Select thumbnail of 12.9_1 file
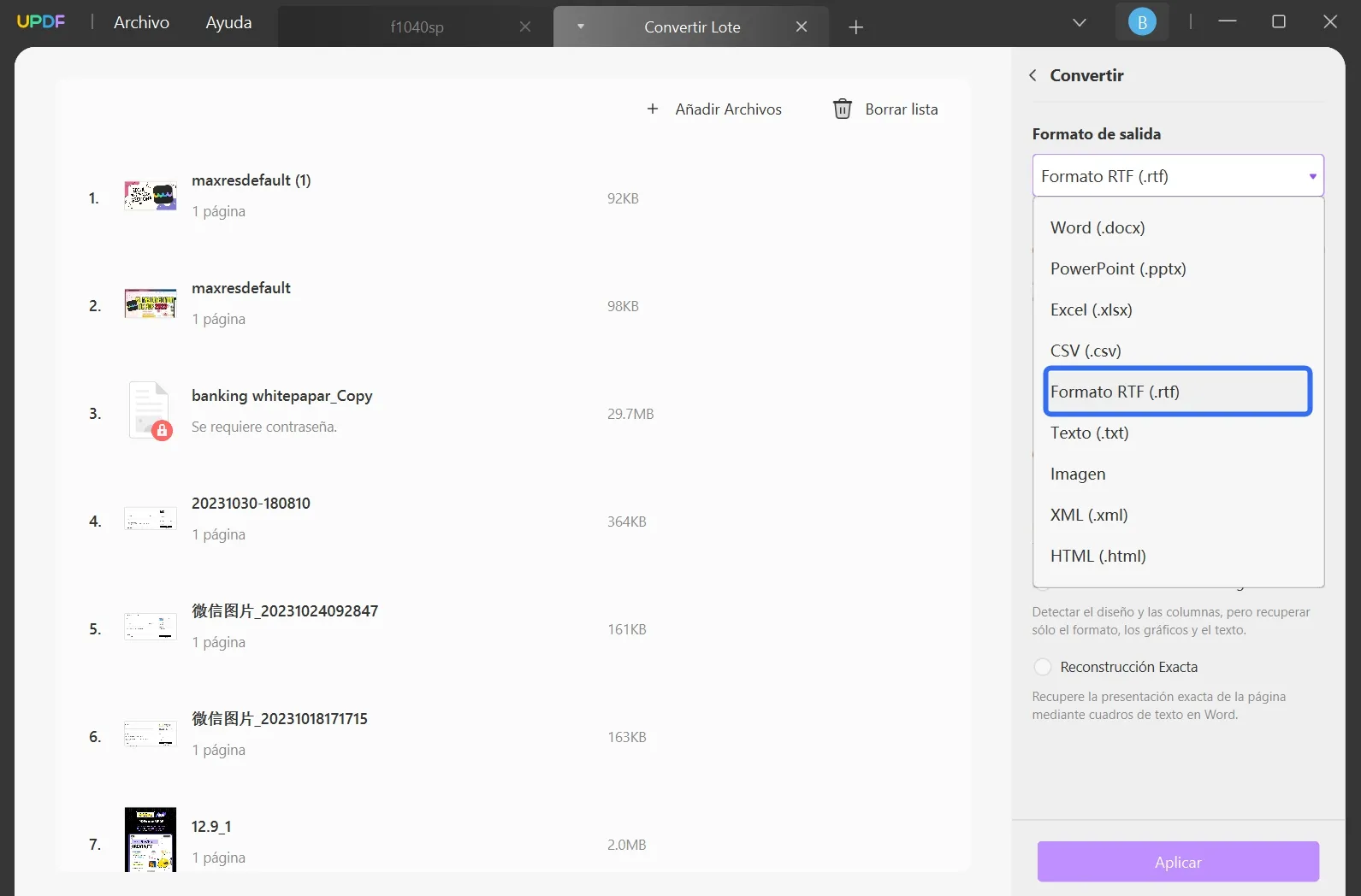 click(x=151, y=840)
